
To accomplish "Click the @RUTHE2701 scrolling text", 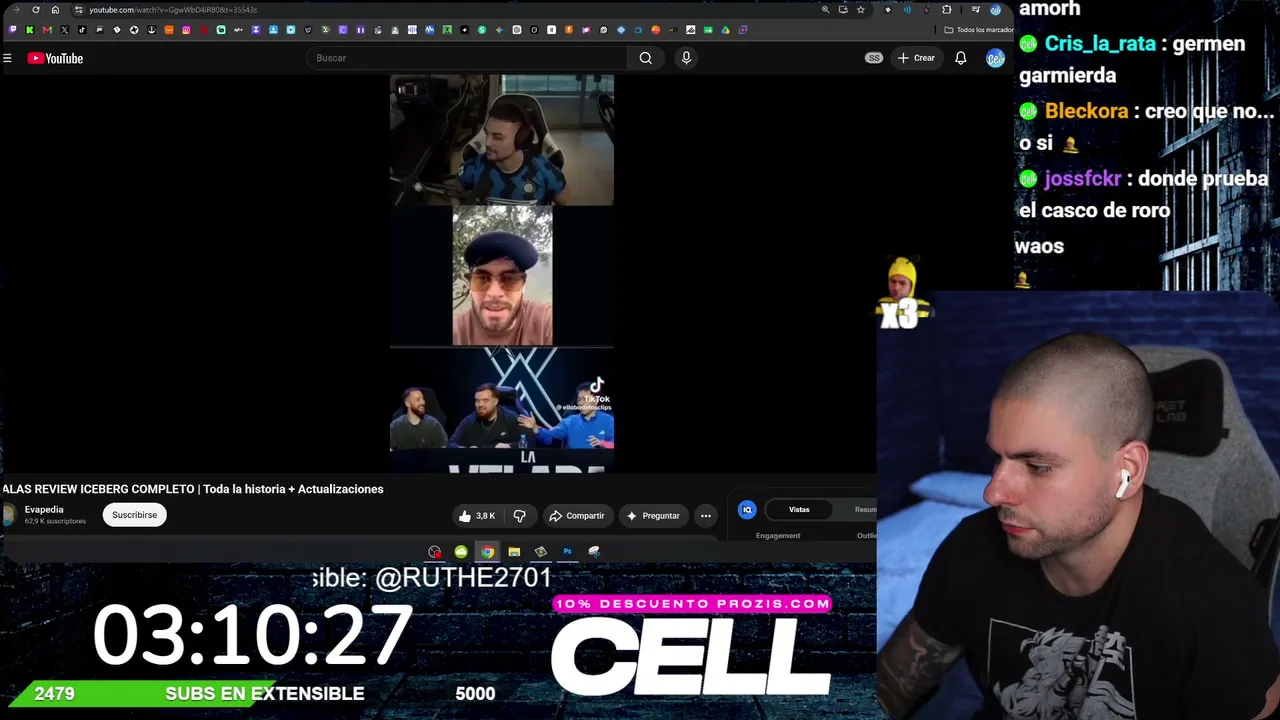I will (463, 578).
